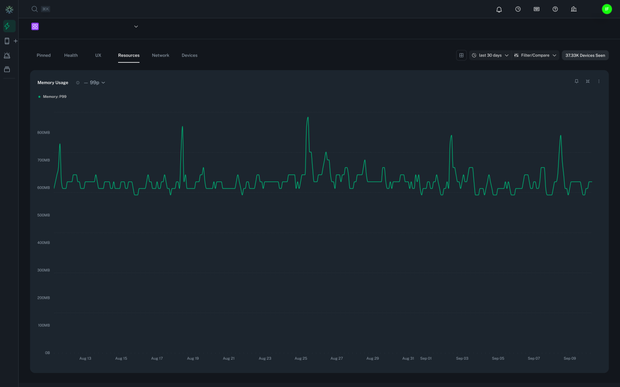Screen dimensions: 620x387
Task: Open the 99p percentile dropdown
Action: click(95, 83)
